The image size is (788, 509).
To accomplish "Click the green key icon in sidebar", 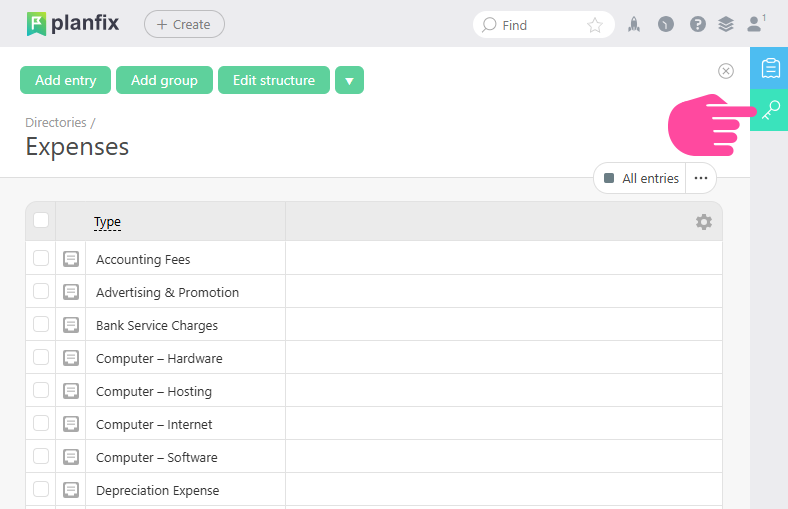I will (770, 109).
